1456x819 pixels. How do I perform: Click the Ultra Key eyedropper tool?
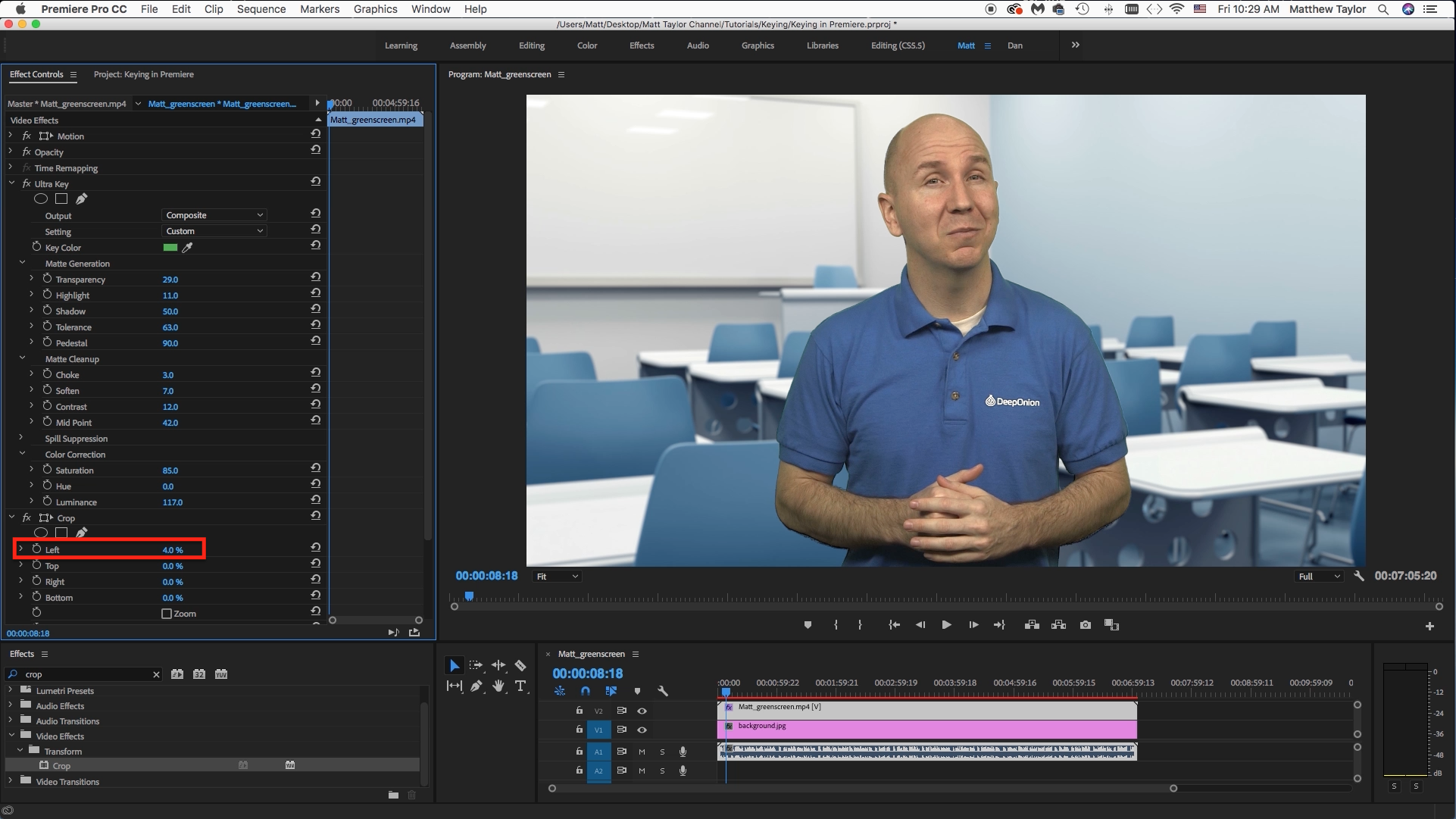(188, 247)
